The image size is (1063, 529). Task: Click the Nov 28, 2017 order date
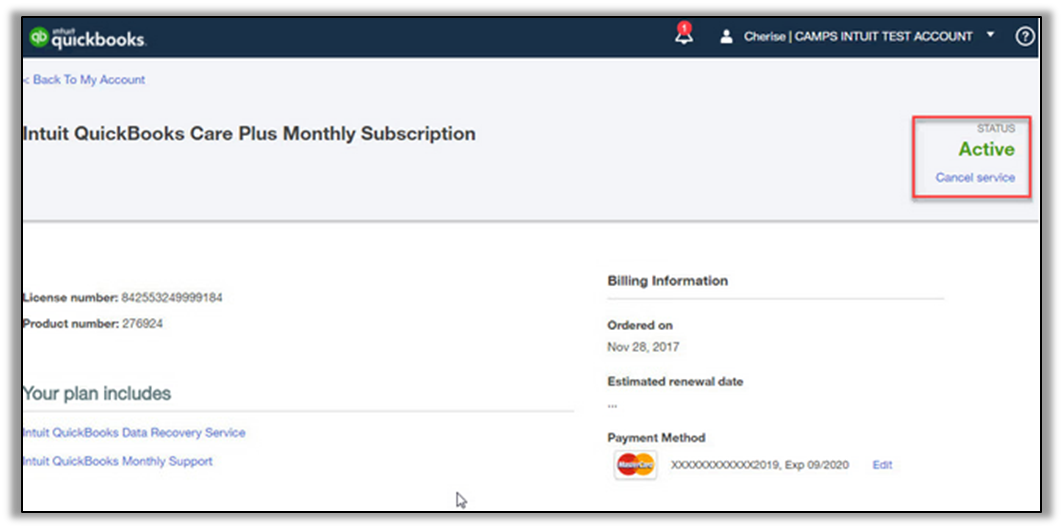[x=643, y=347]
